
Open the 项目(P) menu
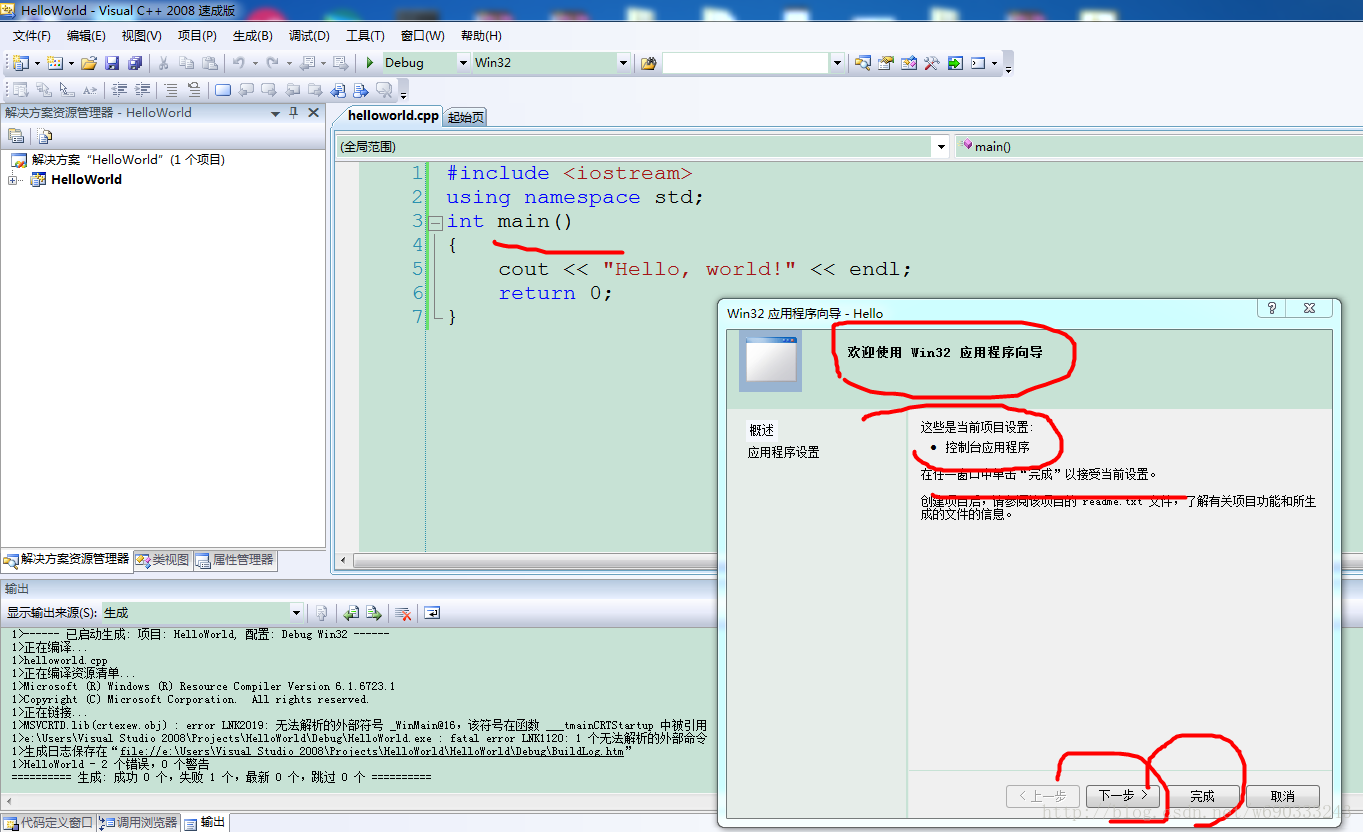click(197, 36)
